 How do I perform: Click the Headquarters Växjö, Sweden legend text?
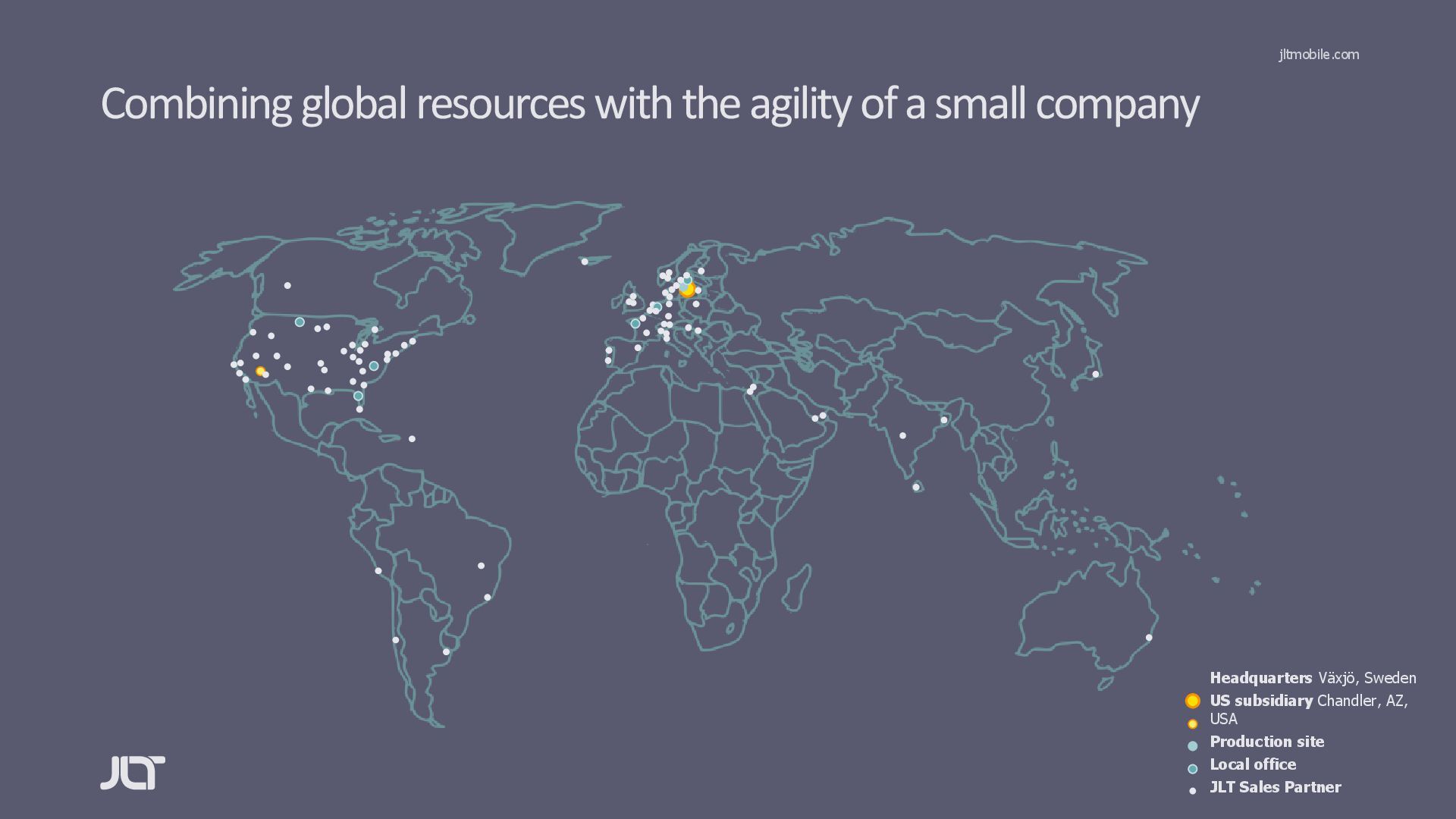(1312, 678)
